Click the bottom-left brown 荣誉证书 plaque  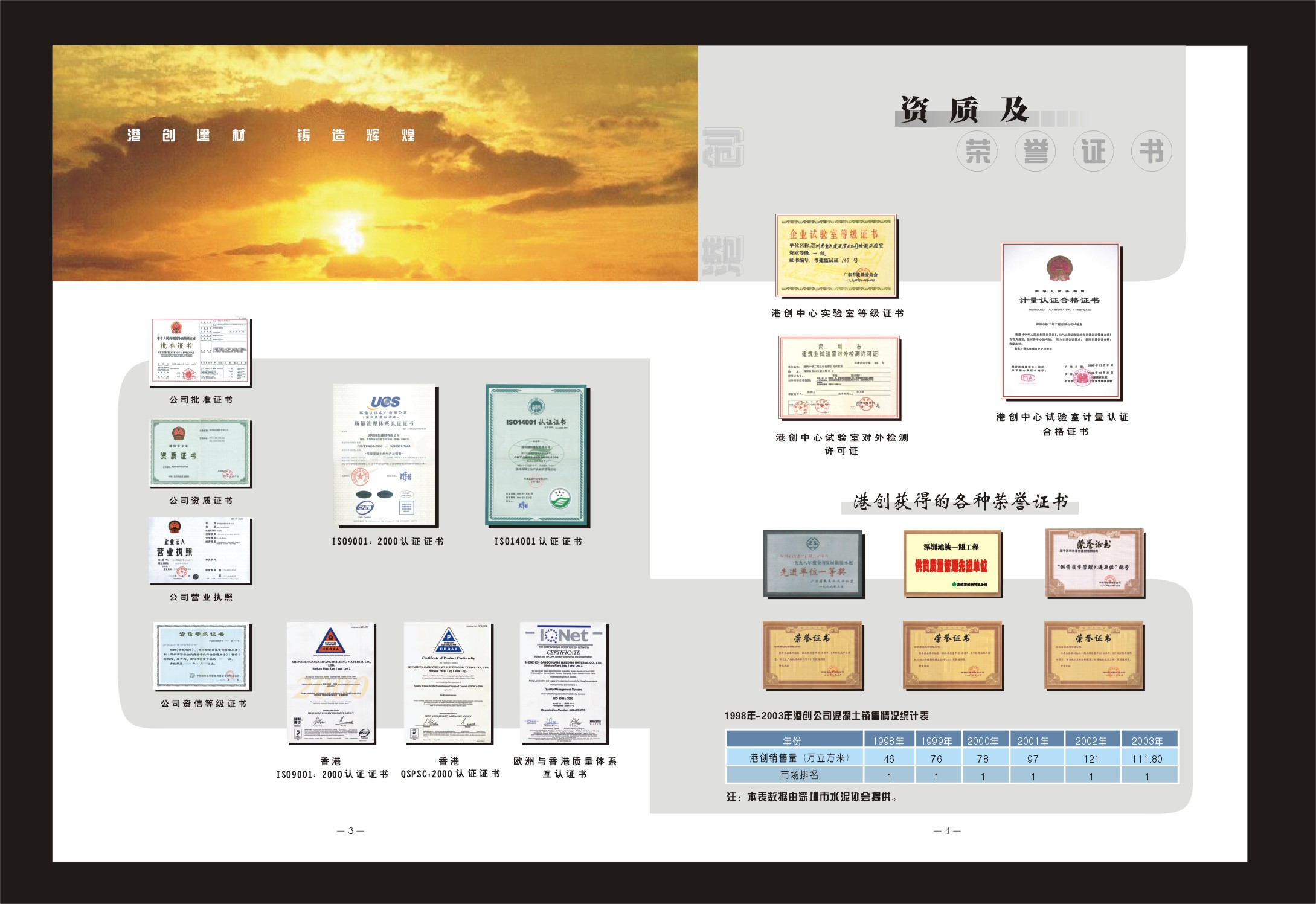point(813,655)
